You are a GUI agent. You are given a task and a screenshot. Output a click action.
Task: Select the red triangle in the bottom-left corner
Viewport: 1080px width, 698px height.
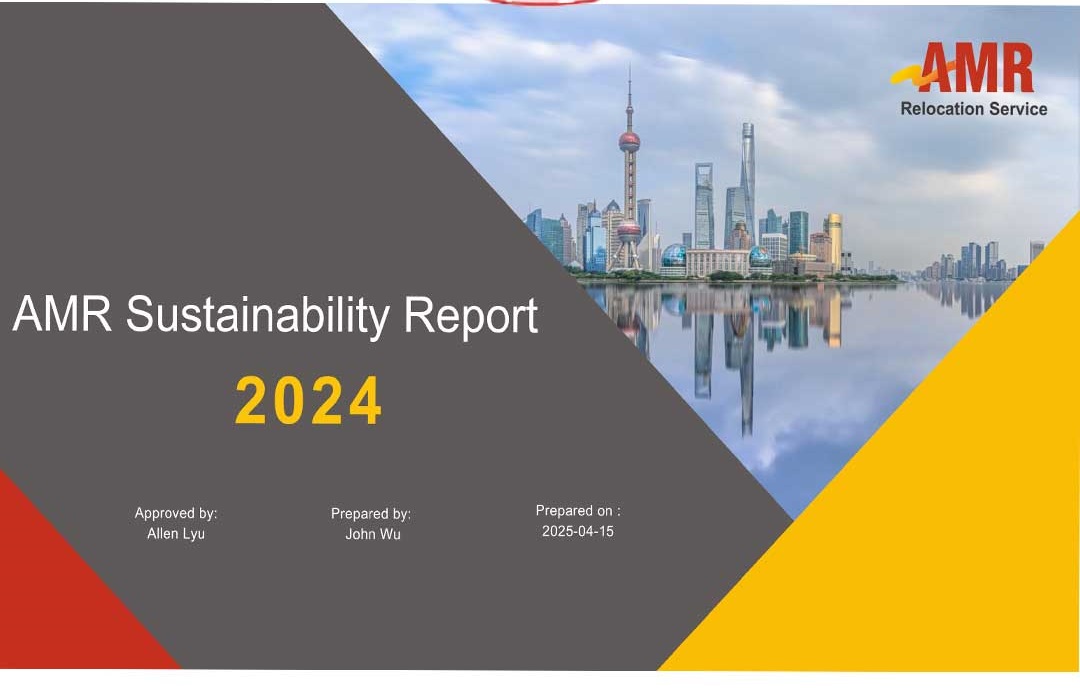coord(60,600)
